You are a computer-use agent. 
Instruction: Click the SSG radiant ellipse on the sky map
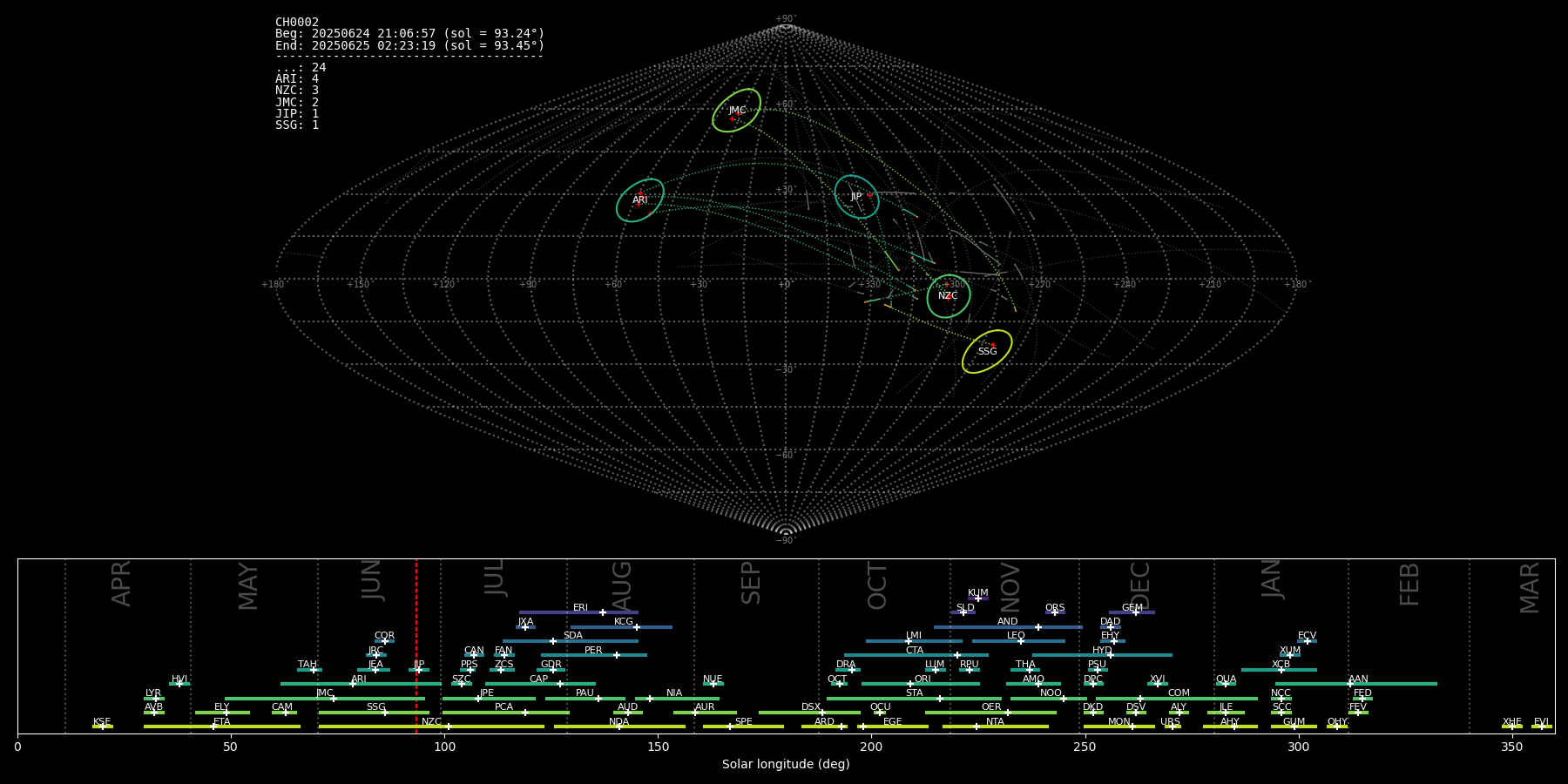tap(987, 352)
